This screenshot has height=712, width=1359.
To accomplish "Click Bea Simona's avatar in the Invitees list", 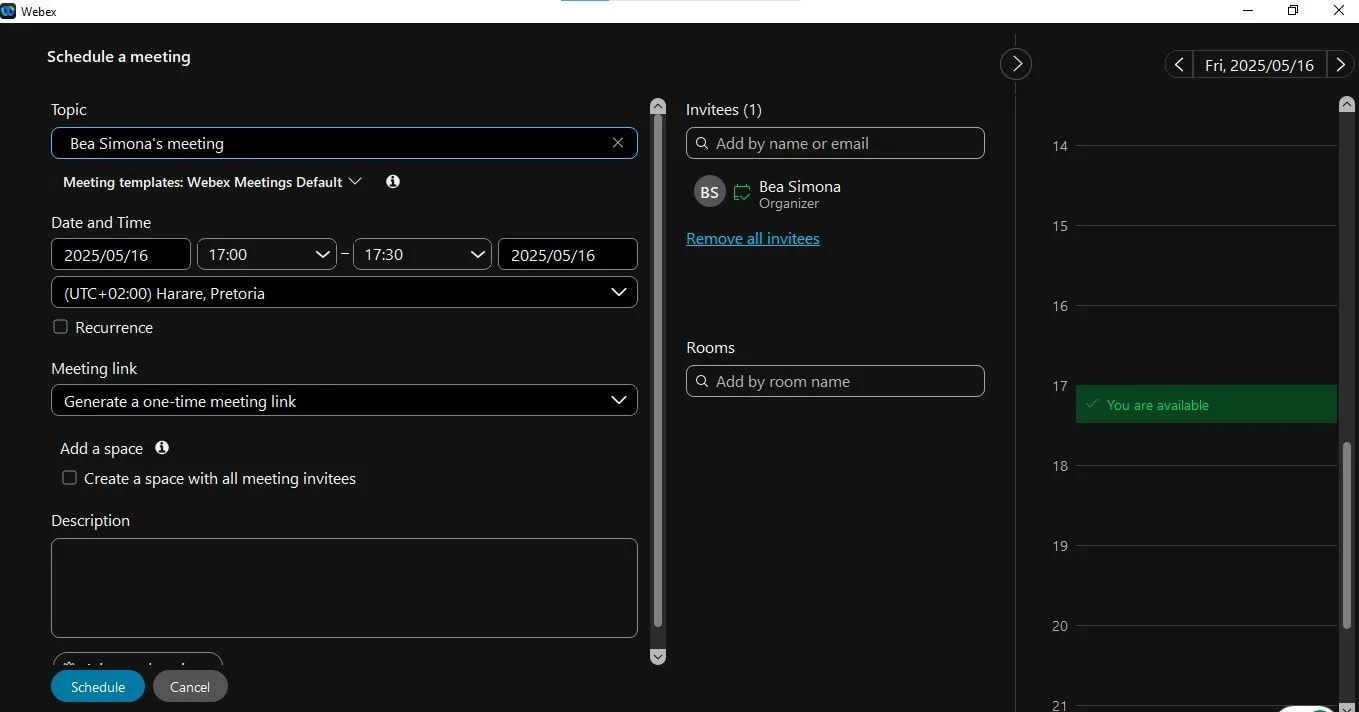I will [x=709, y=191].
